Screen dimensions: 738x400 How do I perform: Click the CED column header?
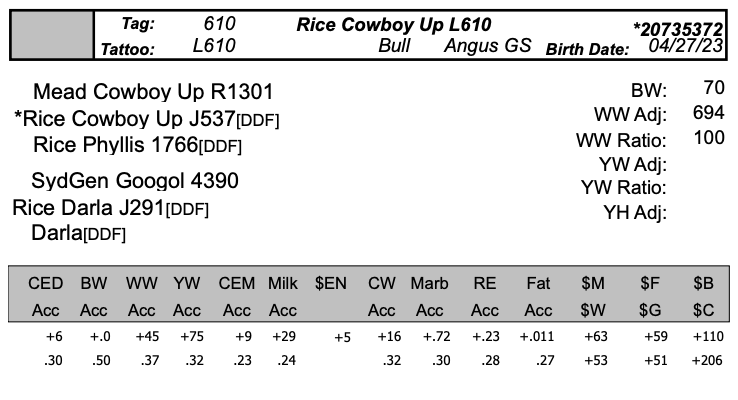46,283
